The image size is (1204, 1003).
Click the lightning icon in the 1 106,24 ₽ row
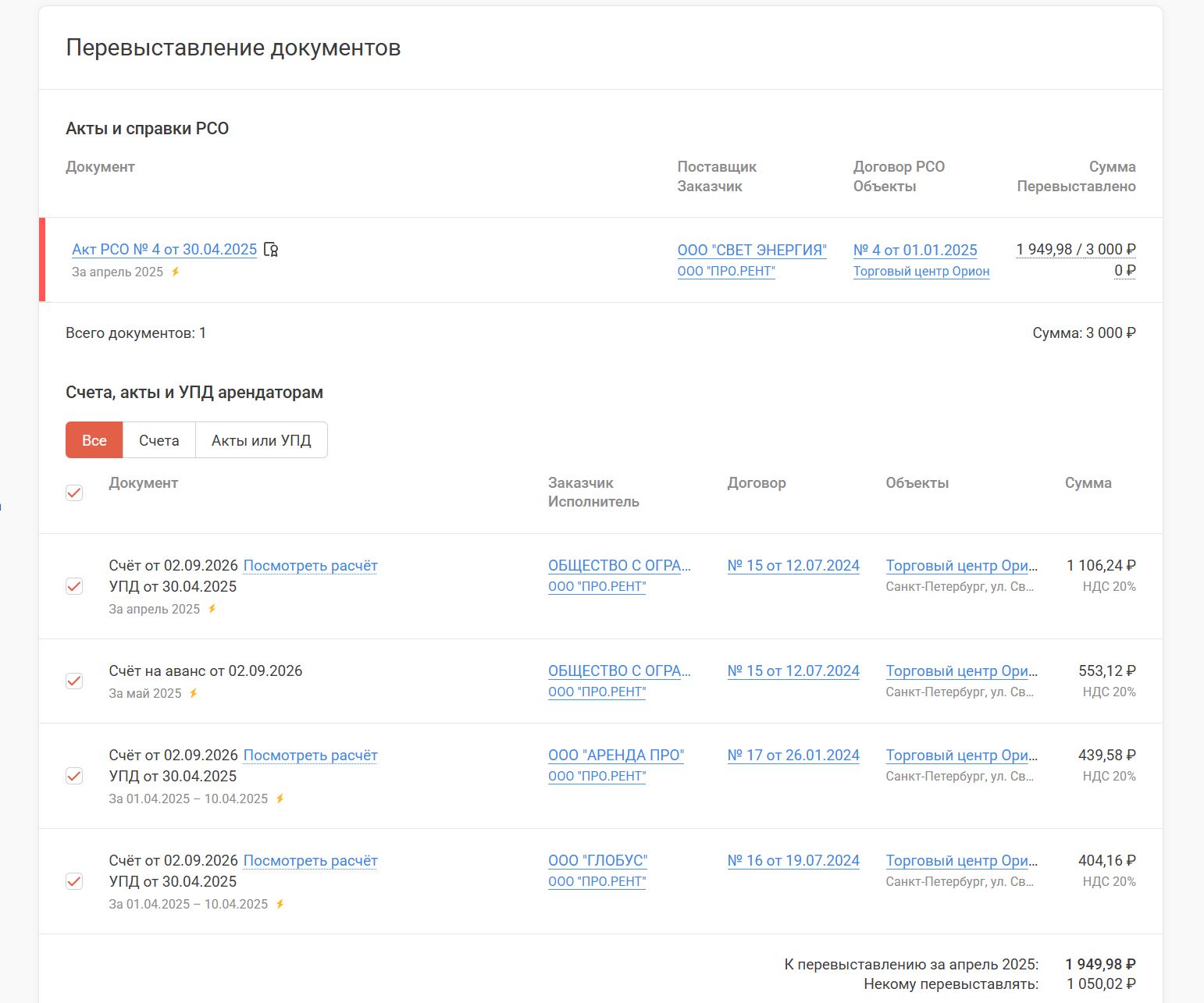(x=212, y=609)
